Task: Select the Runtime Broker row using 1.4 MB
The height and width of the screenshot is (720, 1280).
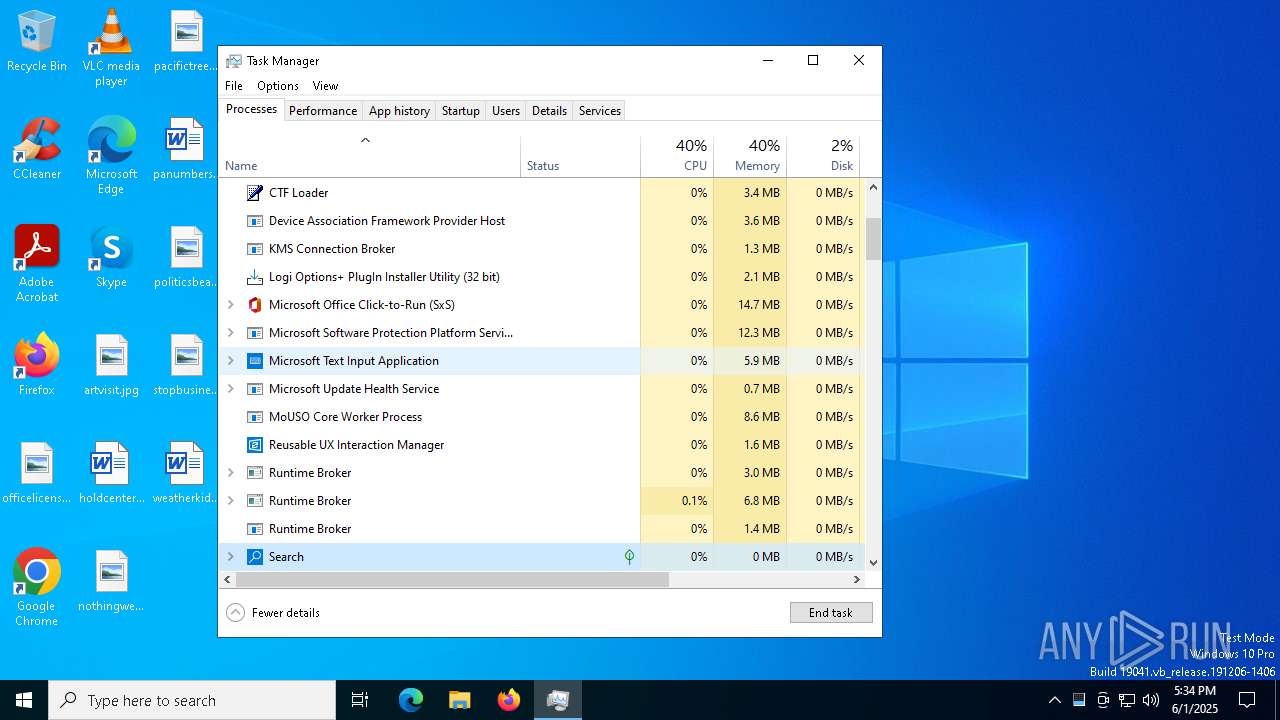Action: tap(540, 529)
